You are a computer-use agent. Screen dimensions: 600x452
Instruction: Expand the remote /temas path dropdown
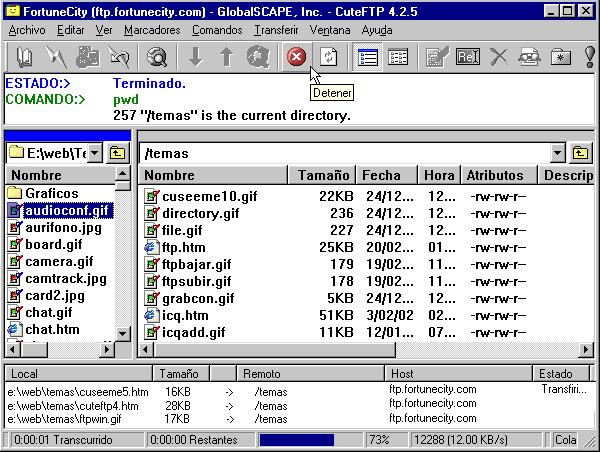(x=558, y=153)
